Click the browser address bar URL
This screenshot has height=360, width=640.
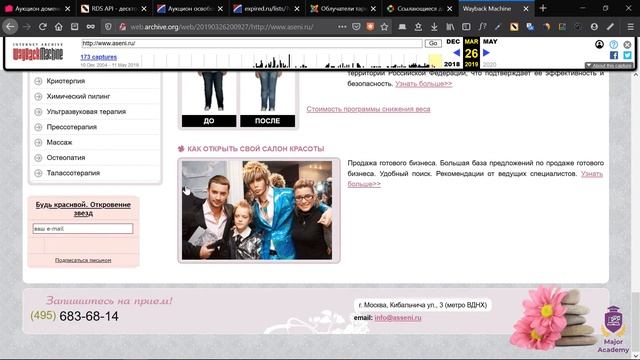[222, 27]
